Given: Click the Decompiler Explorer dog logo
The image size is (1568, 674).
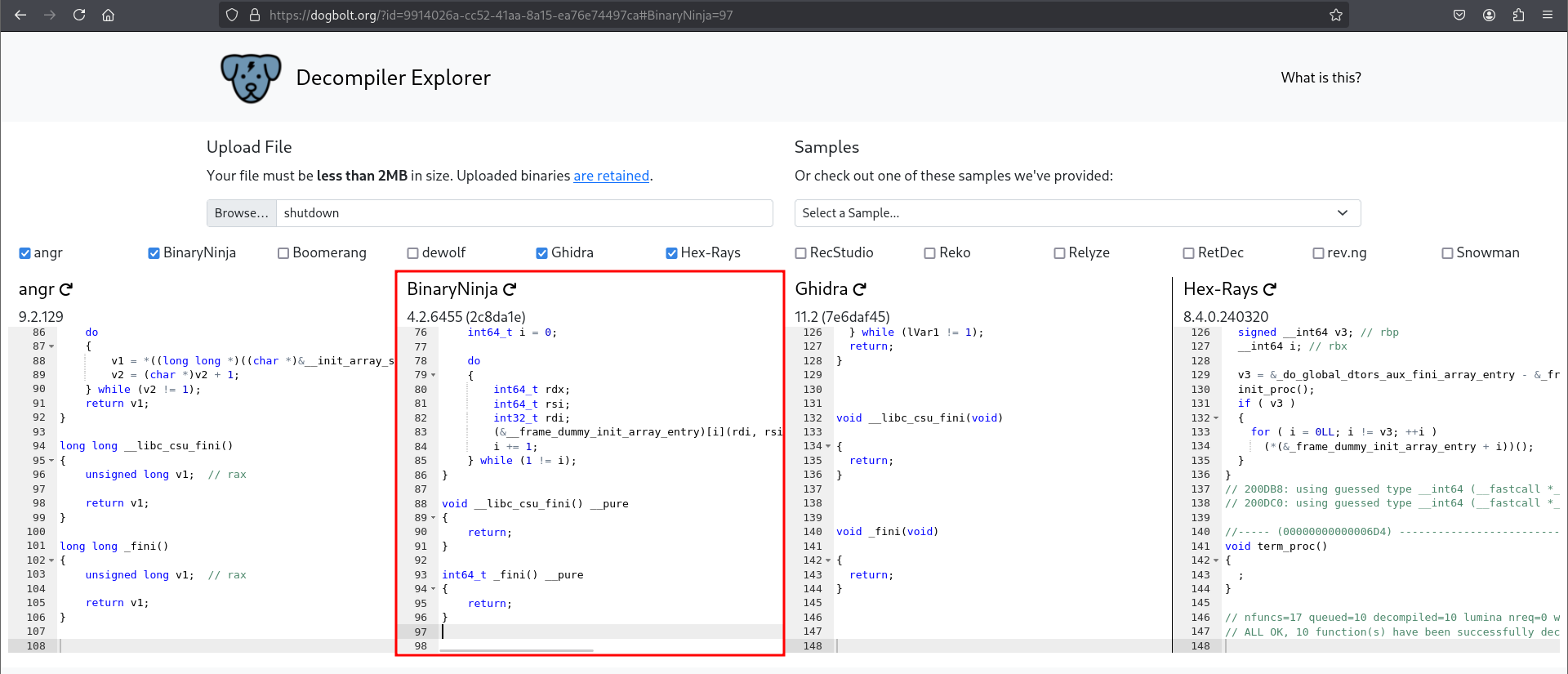Looking at the screenshot, I should (251, 78).
